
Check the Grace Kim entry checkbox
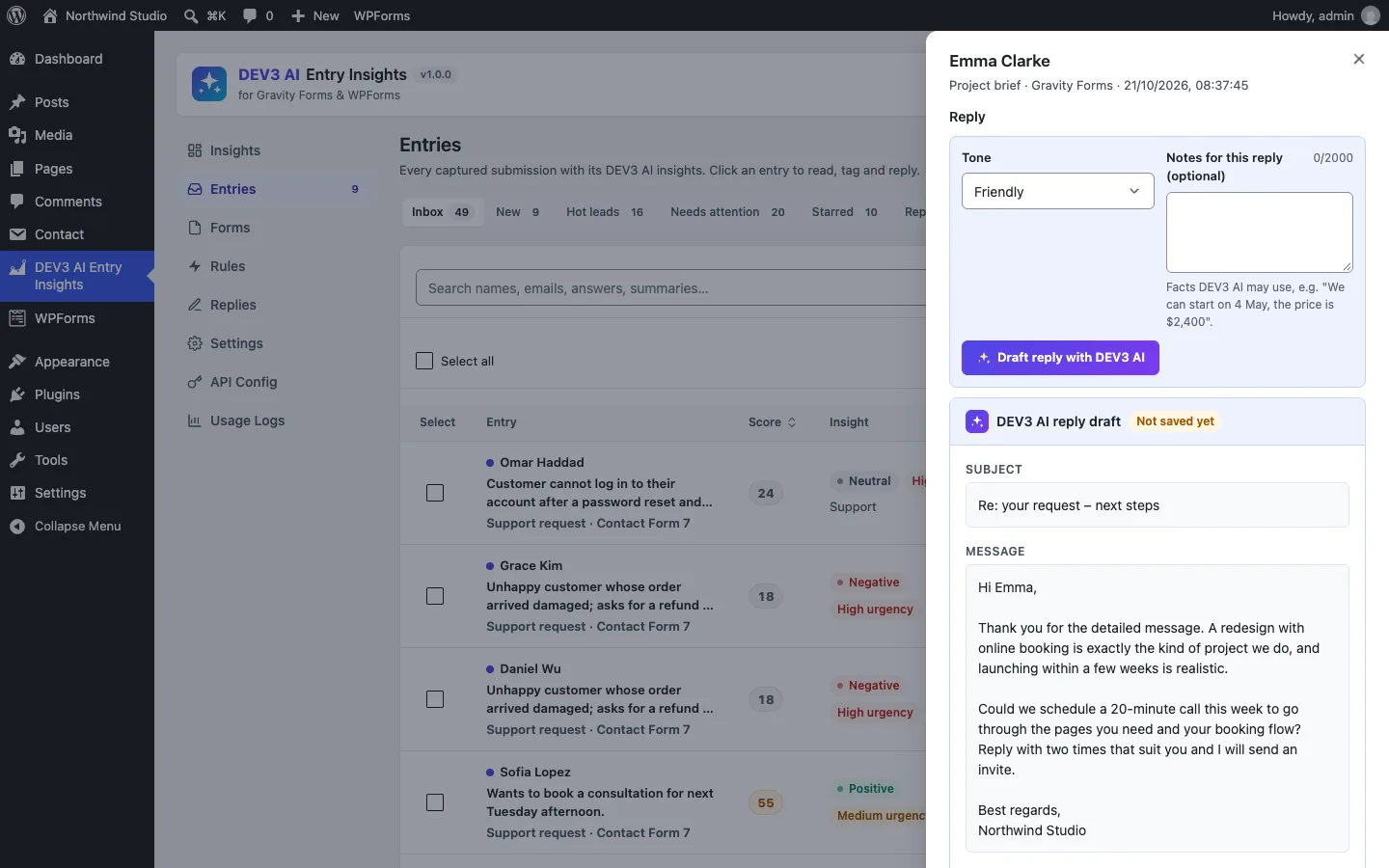435,596
